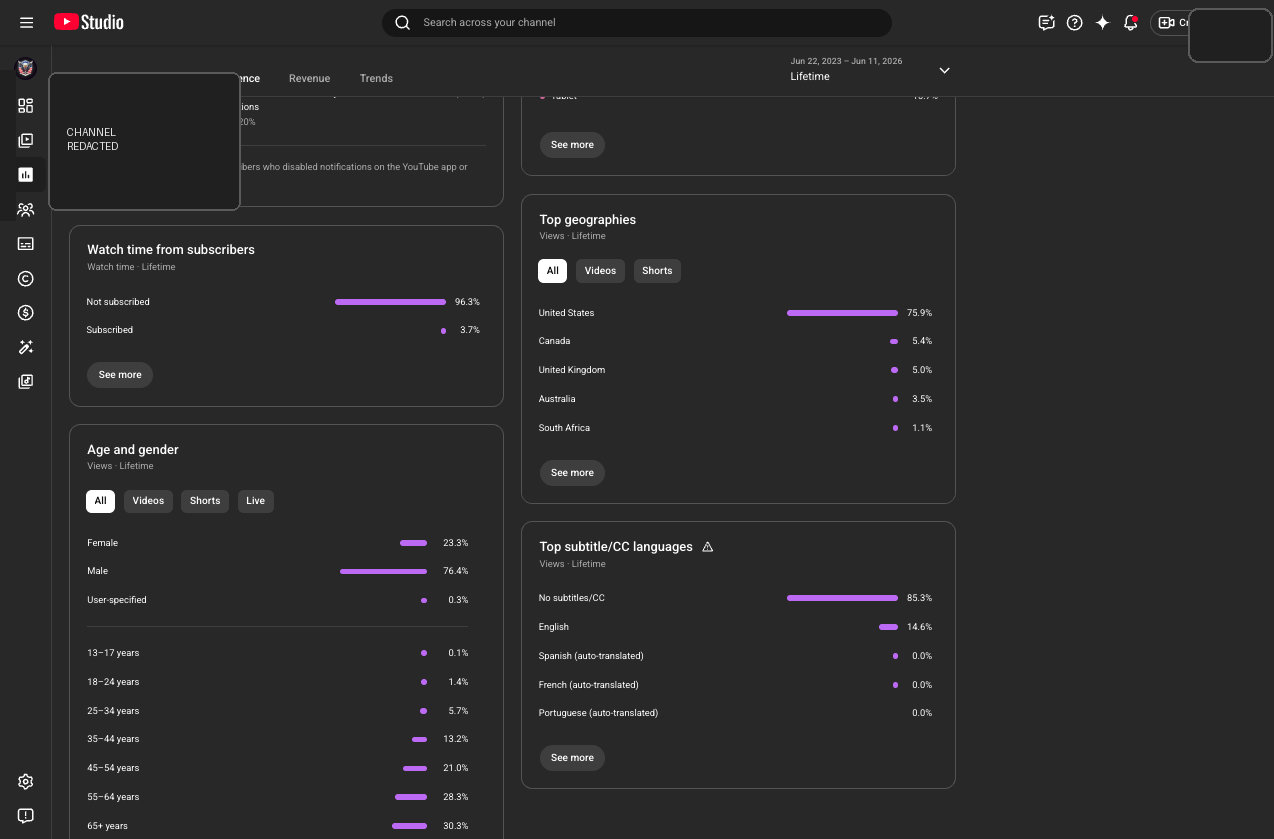Select the Shorts filter under Age and gender
This screenshot has width=1274, height=839.
click(205, 501)
